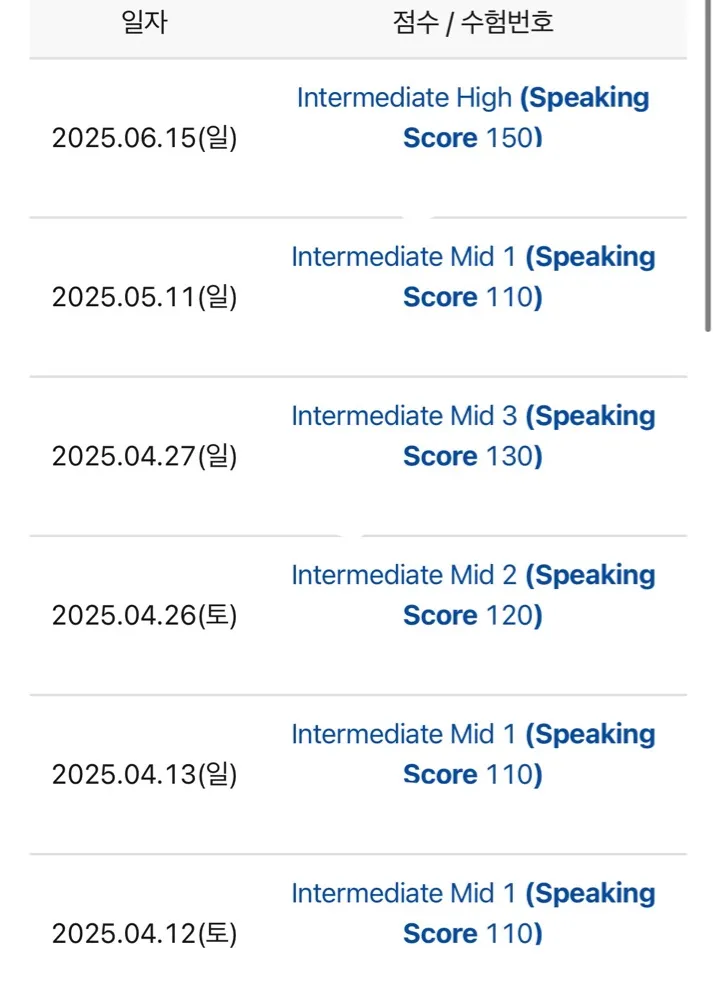Open the Intermediate High Speaking Score 150 link

click(473, 117)
